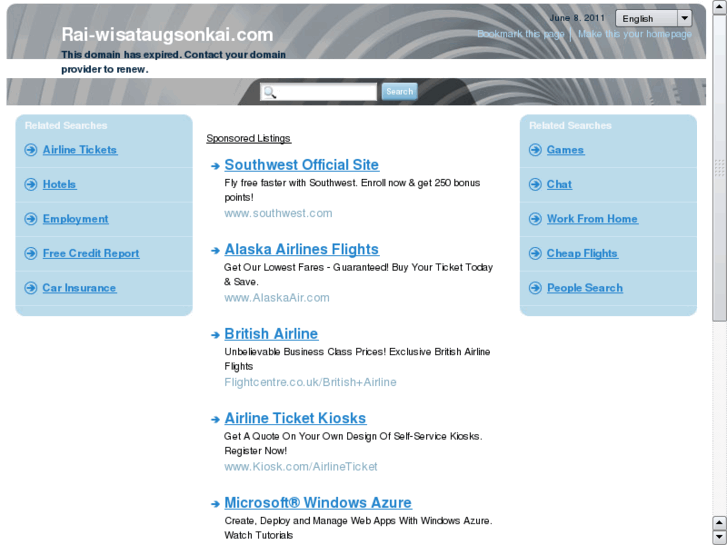Click the arrow icon beside Work From Home
727x545 pixels.
(535, 219)
